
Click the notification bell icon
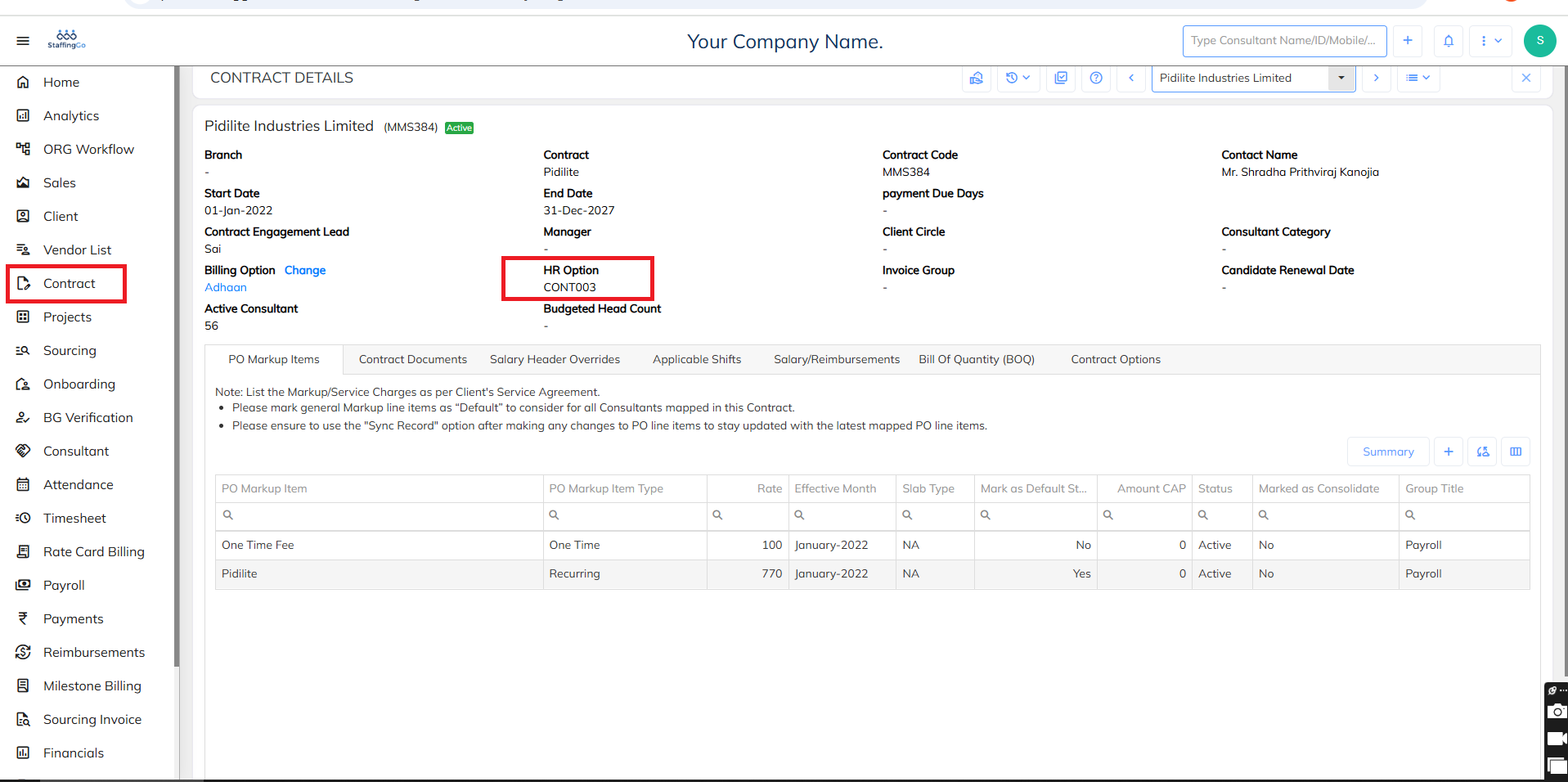point(1449,41)
